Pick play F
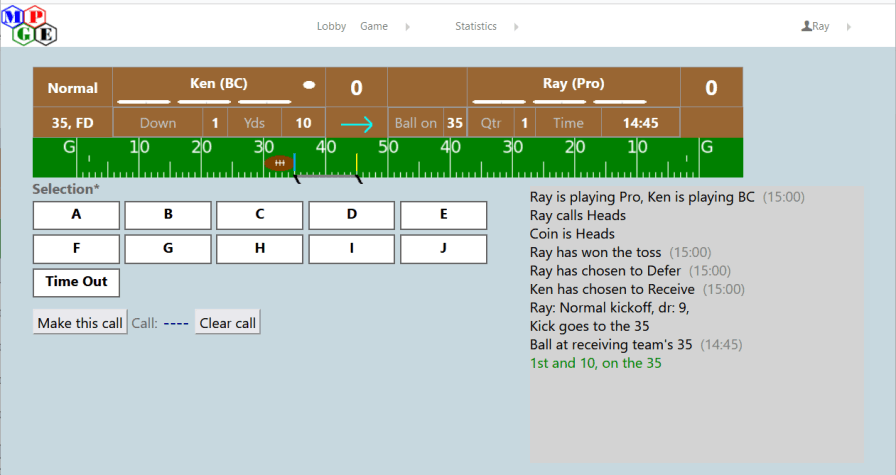896x475 pixels. pyautogui.click(x=76, y=249)
